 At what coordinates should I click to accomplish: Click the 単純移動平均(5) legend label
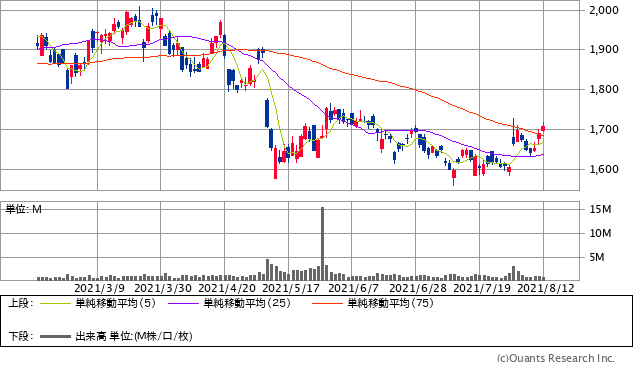[x=115, y=303]
